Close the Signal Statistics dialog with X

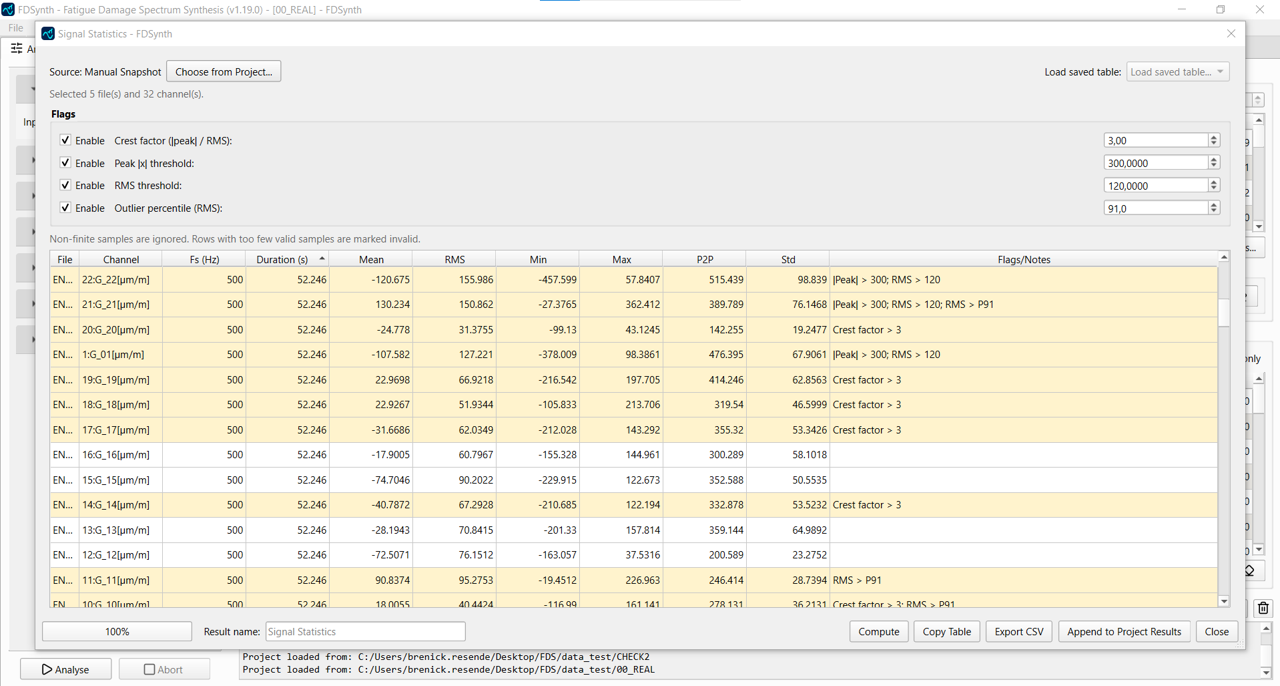[1231, 34]
